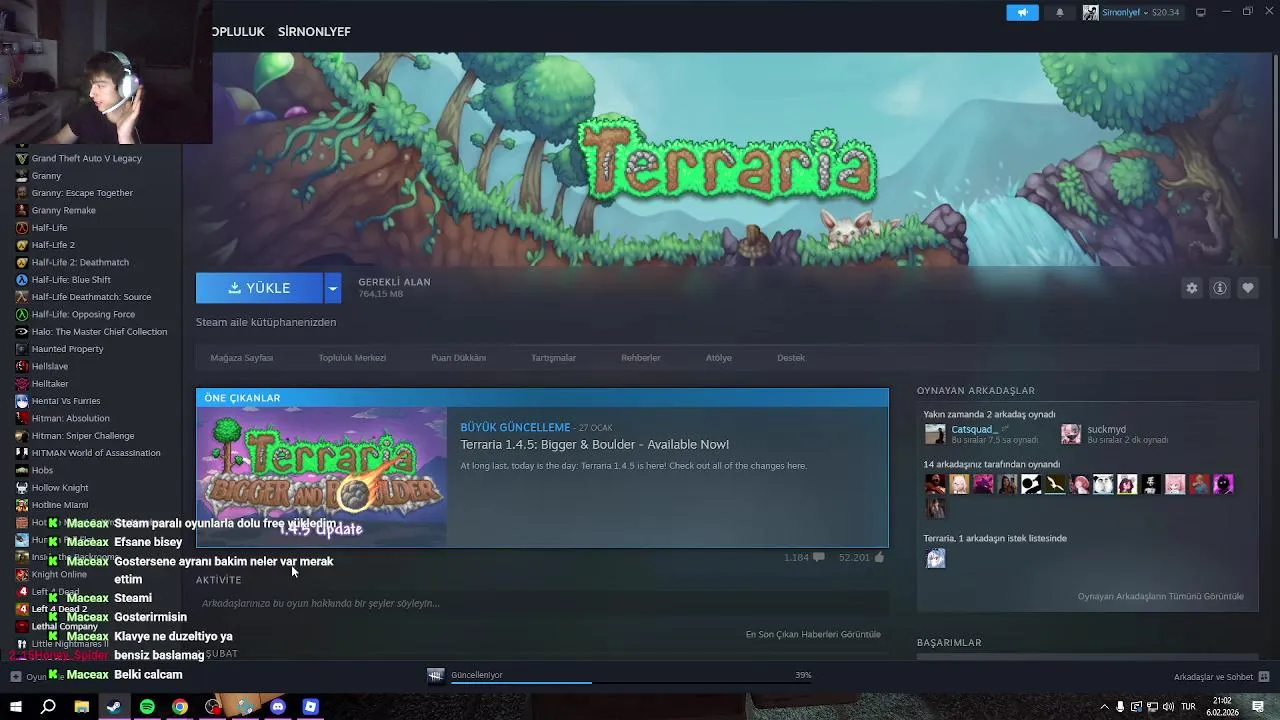
Task: Switch to Big Picture mode icon
Action: [x=1201, y=12]
